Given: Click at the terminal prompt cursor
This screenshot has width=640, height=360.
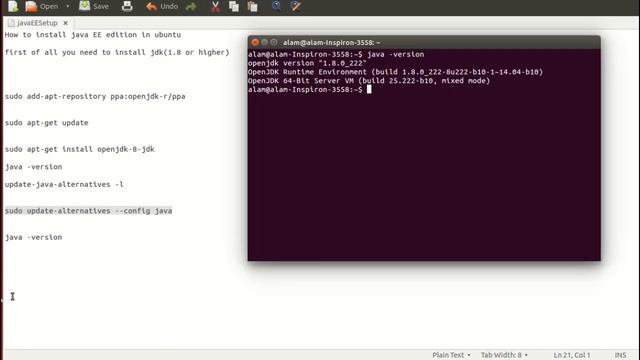Looking at the screenshot, I should (369, 89).
